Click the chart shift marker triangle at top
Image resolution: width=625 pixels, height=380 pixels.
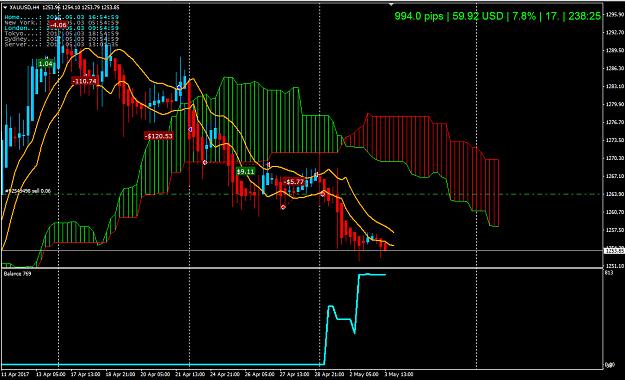(391, 4)
